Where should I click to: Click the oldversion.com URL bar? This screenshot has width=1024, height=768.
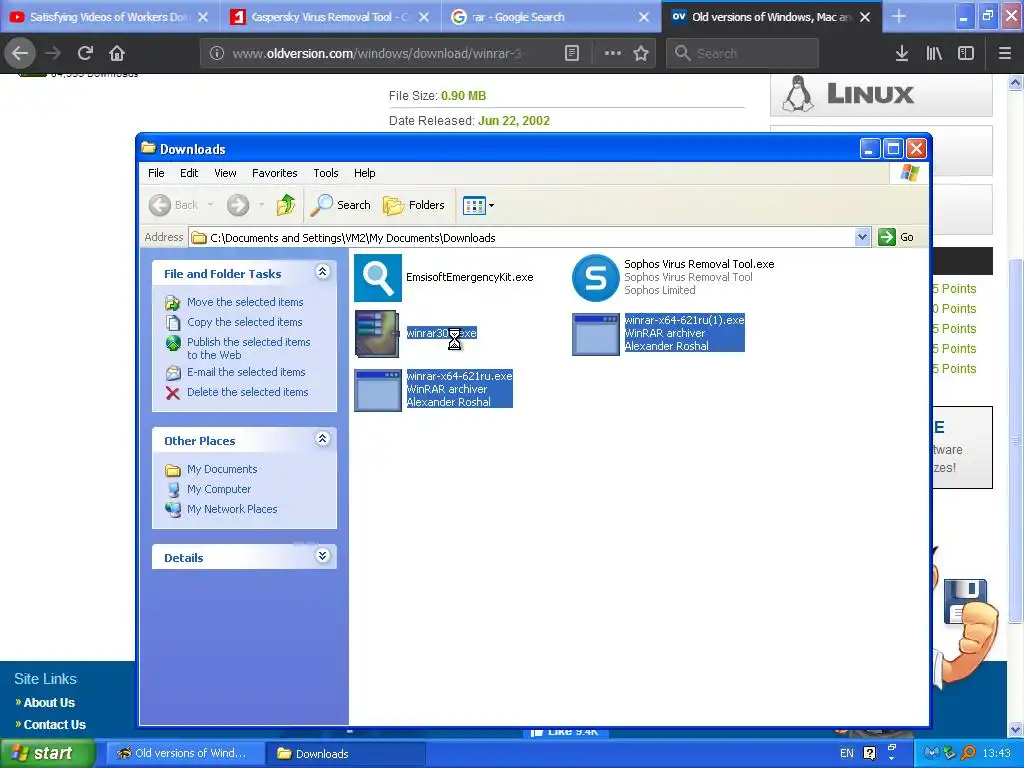[379, 53]
